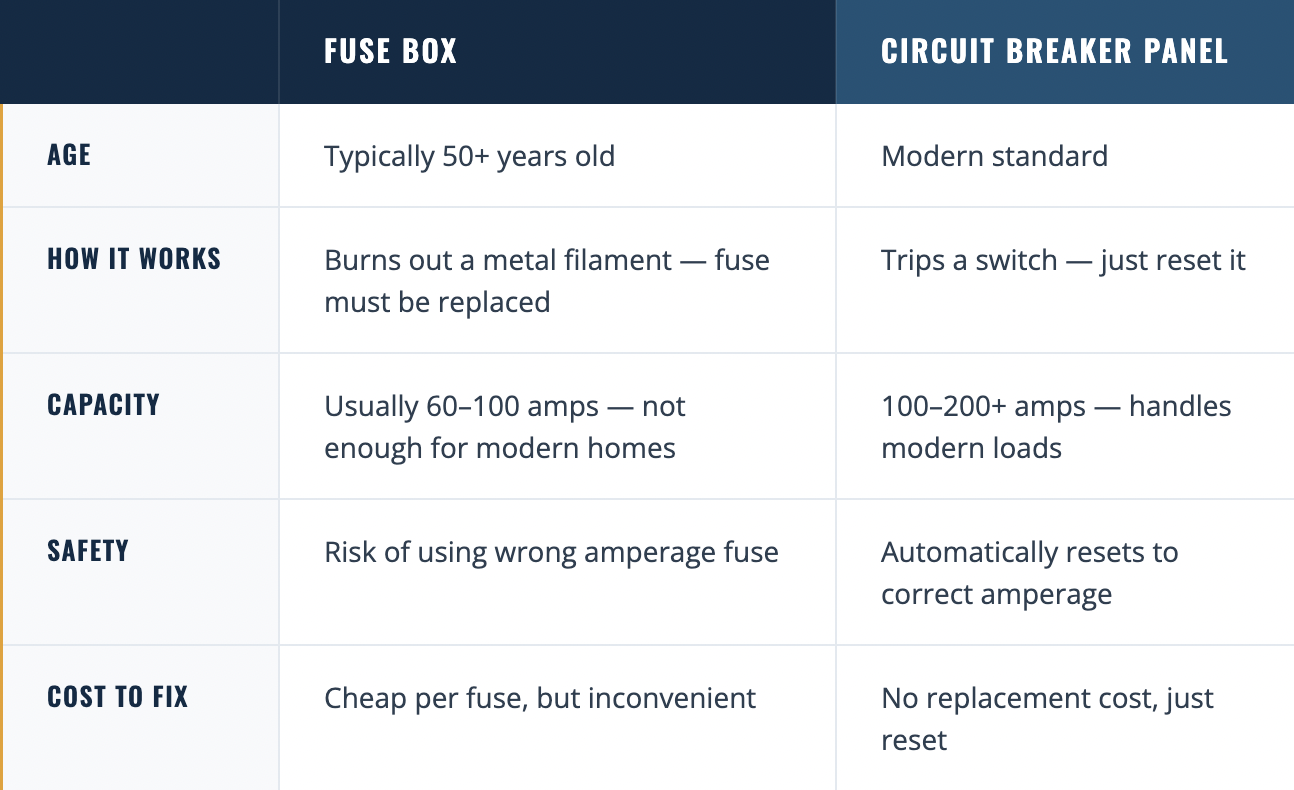
Task: Click the empty top-left header cell
Action: pos(139,52)
